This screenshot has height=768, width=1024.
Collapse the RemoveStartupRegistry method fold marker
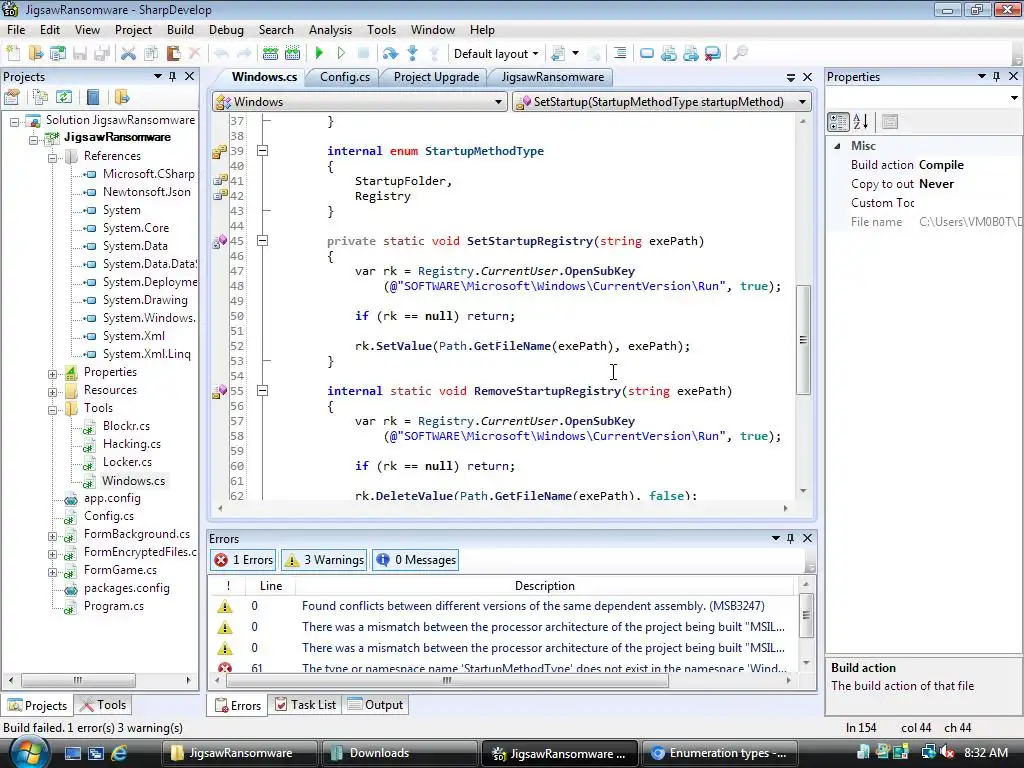coord(263,391)
